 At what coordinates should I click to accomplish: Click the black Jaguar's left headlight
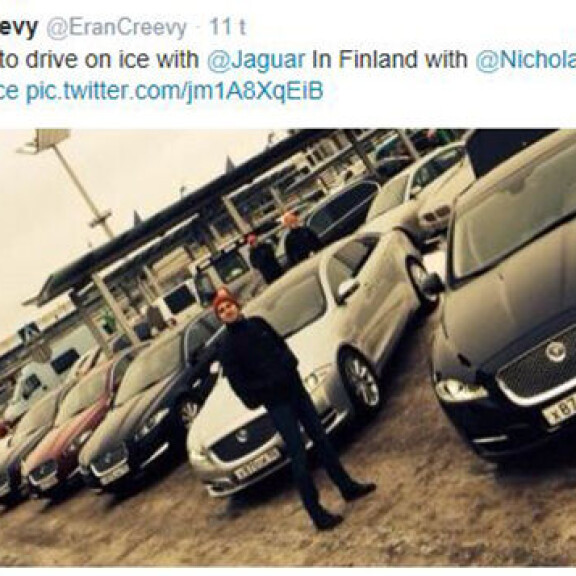(461, 389)
